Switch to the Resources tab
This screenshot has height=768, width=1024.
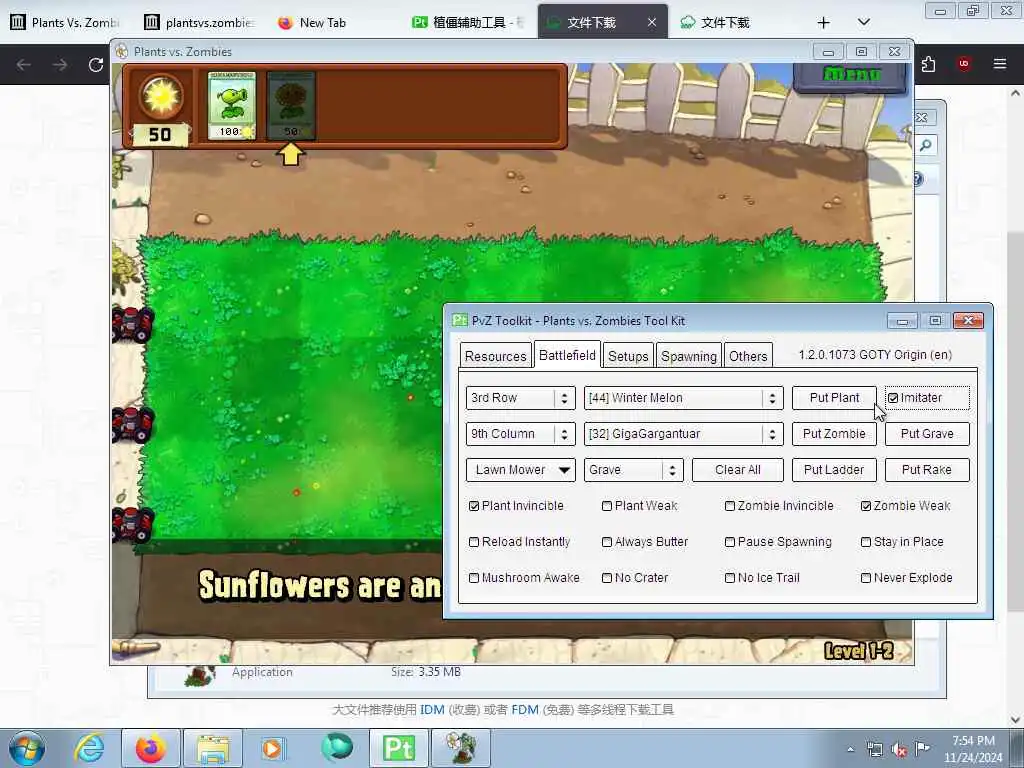(x=496, y=356)
